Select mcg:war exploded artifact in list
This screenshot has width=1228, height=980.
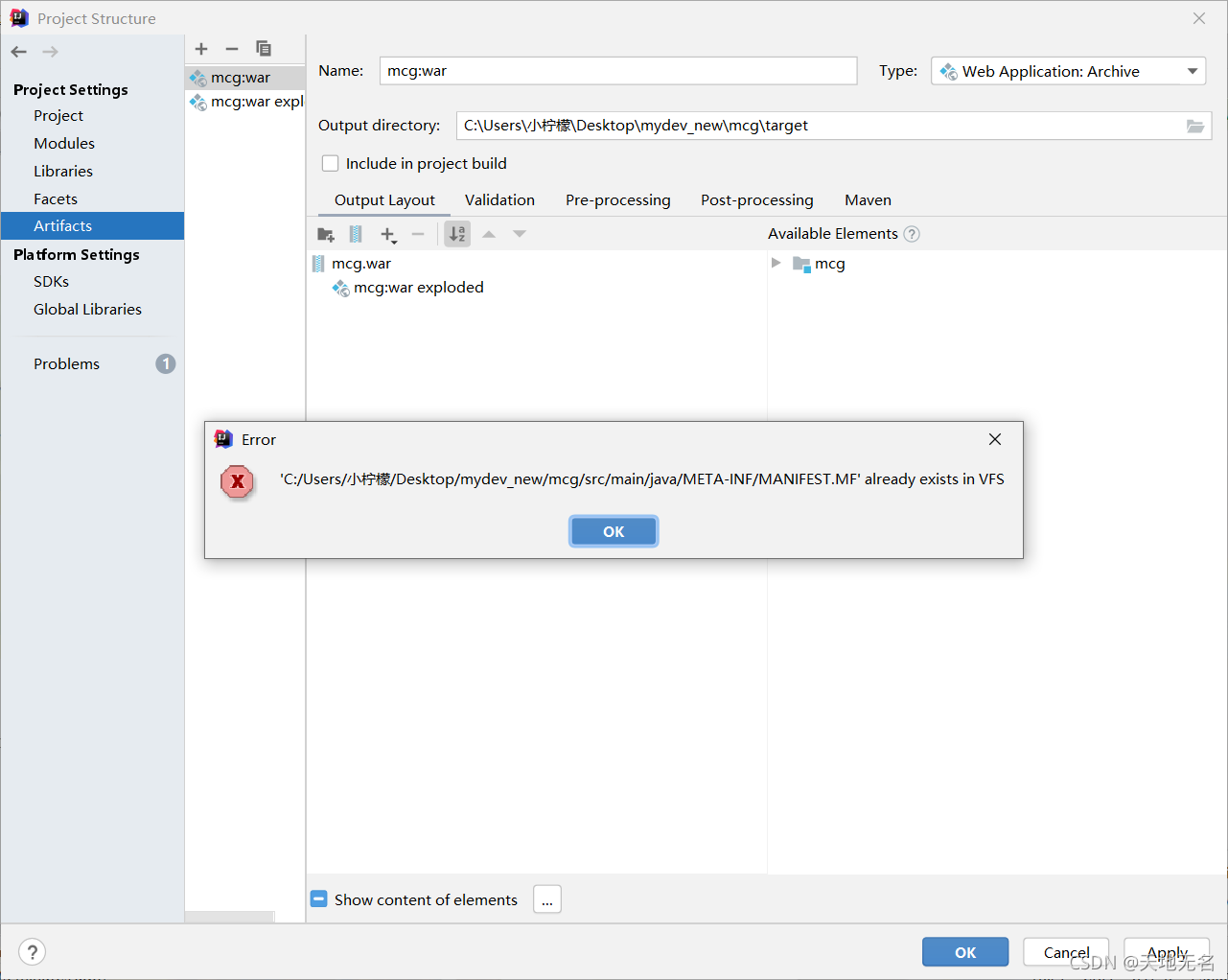[x=244, y=102]
